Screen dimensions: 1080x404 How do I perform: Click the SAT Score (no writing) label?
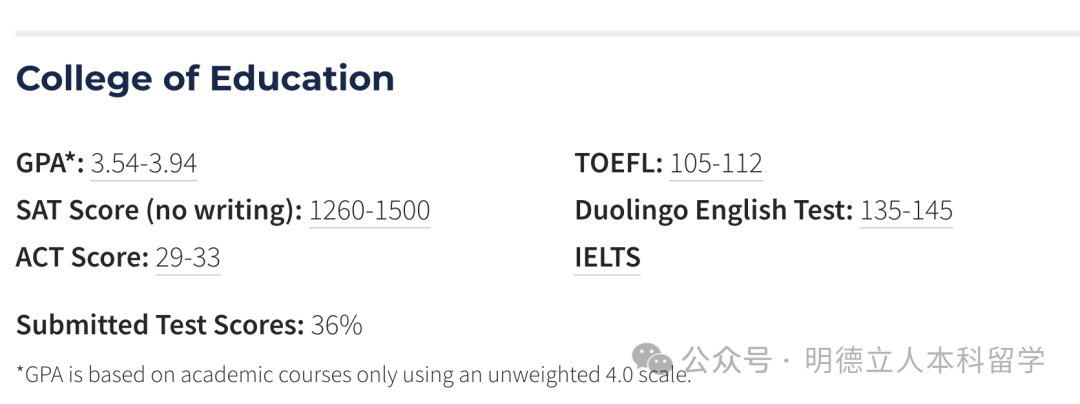tap(158, 211)
